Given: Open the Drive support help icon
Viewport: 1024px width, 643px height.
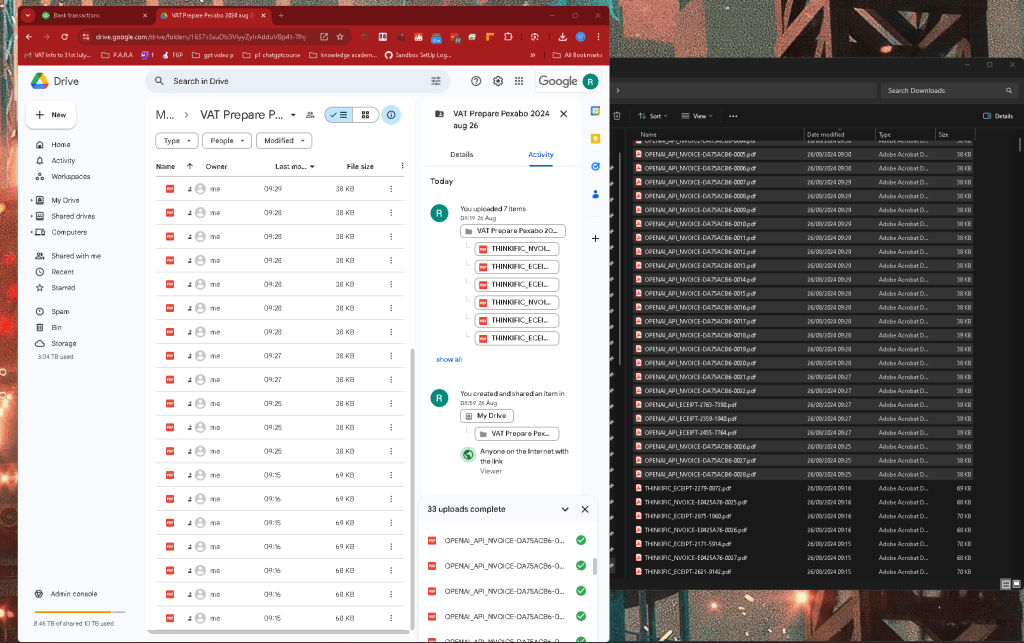Looking at the screenshot, I should point(476,81).
